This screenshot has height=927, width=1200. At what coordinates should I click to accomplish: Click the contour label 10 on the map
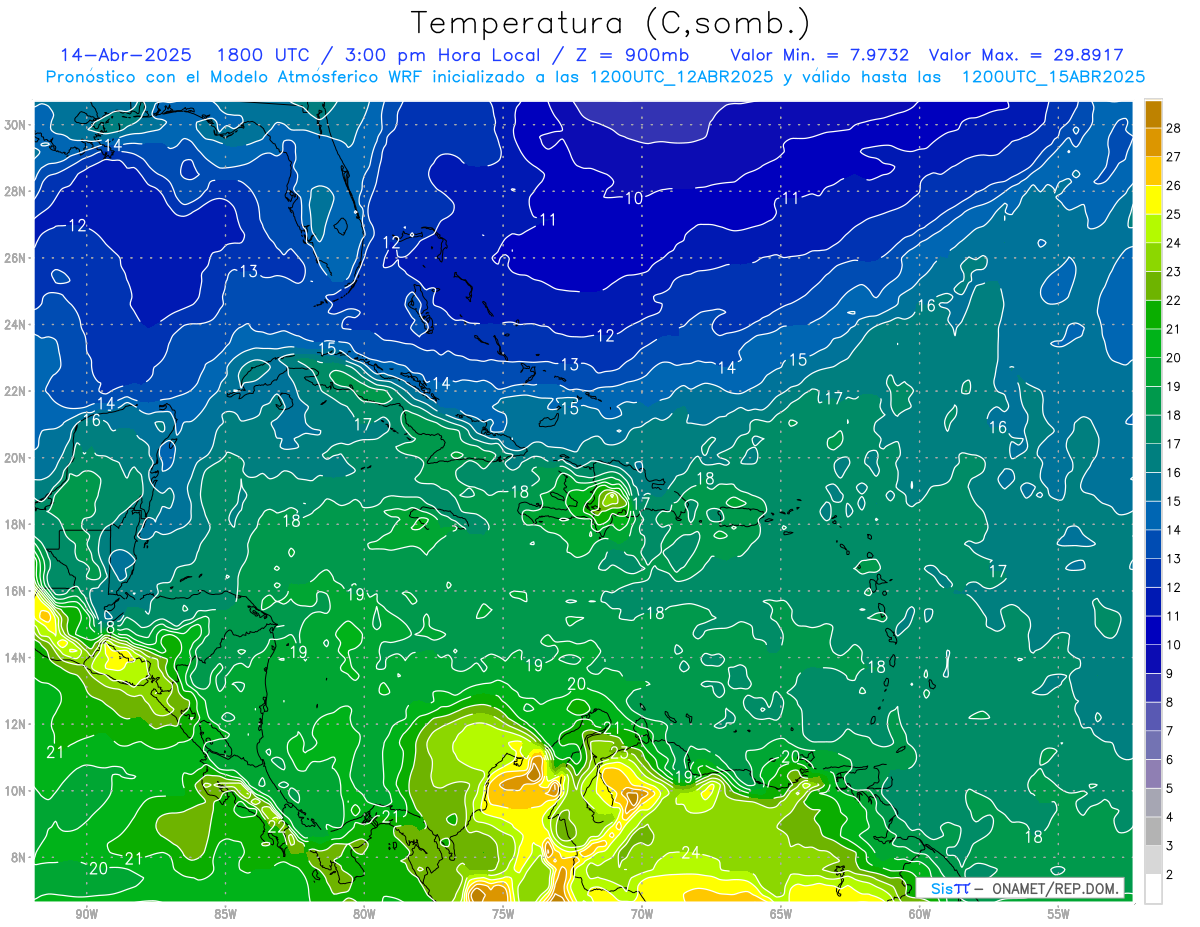[634, 199]
